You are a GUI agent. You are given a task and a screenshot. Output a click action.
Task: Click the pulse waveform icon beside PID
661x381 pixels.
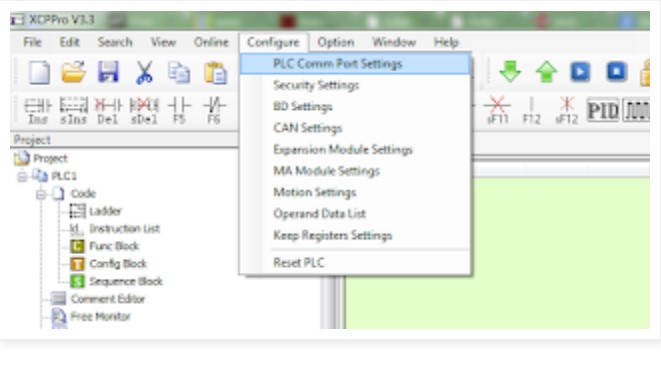(x=637, y=110)
